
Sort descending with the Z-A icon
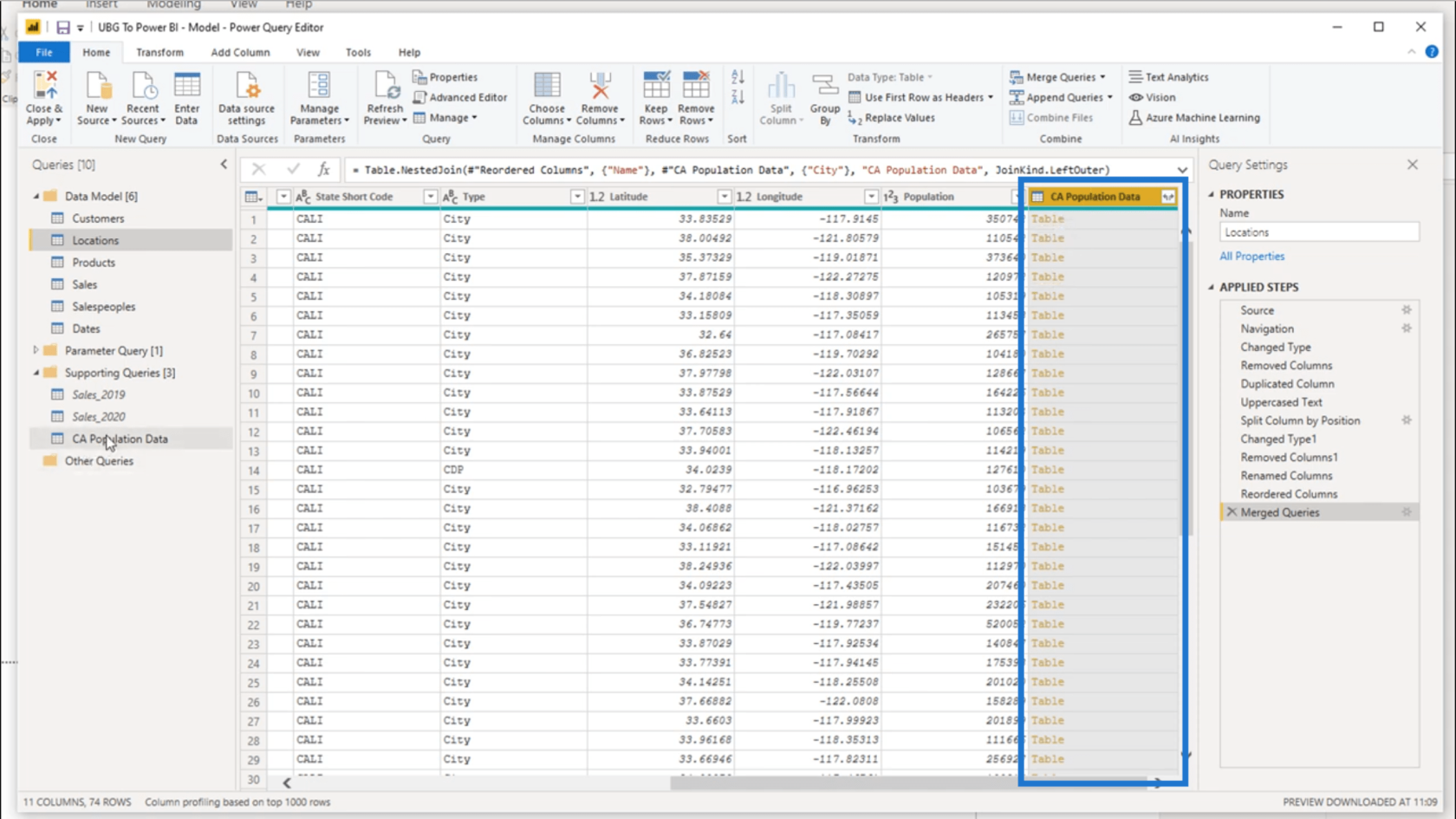point(738,97)
